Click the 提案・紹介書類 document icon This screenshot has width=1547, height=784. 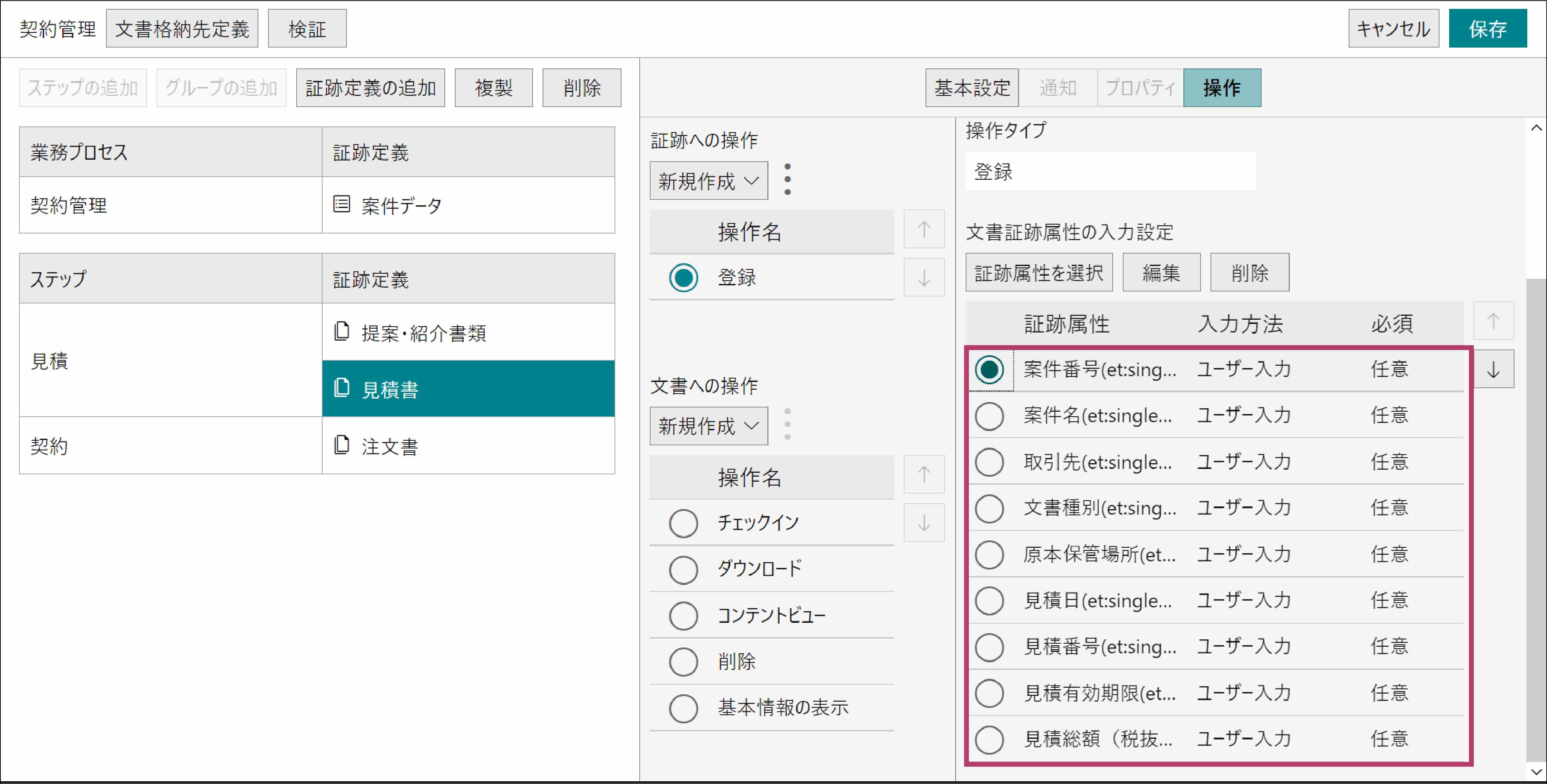point(342,331)
